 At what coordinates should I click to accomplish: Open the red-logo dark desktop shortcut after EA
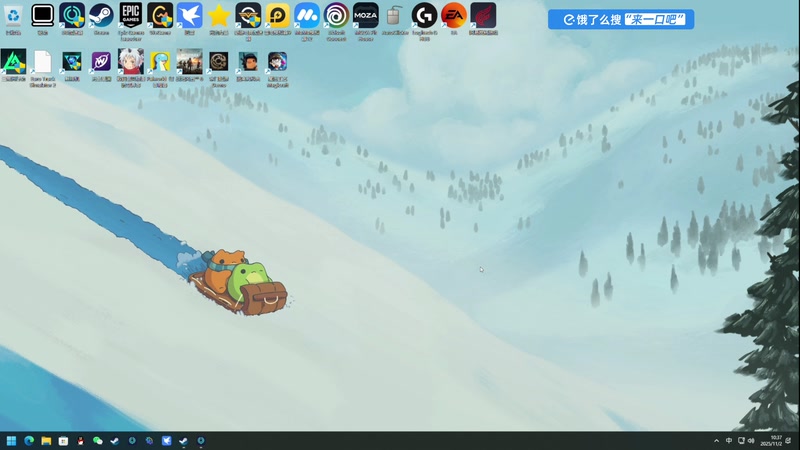(483, 19)
